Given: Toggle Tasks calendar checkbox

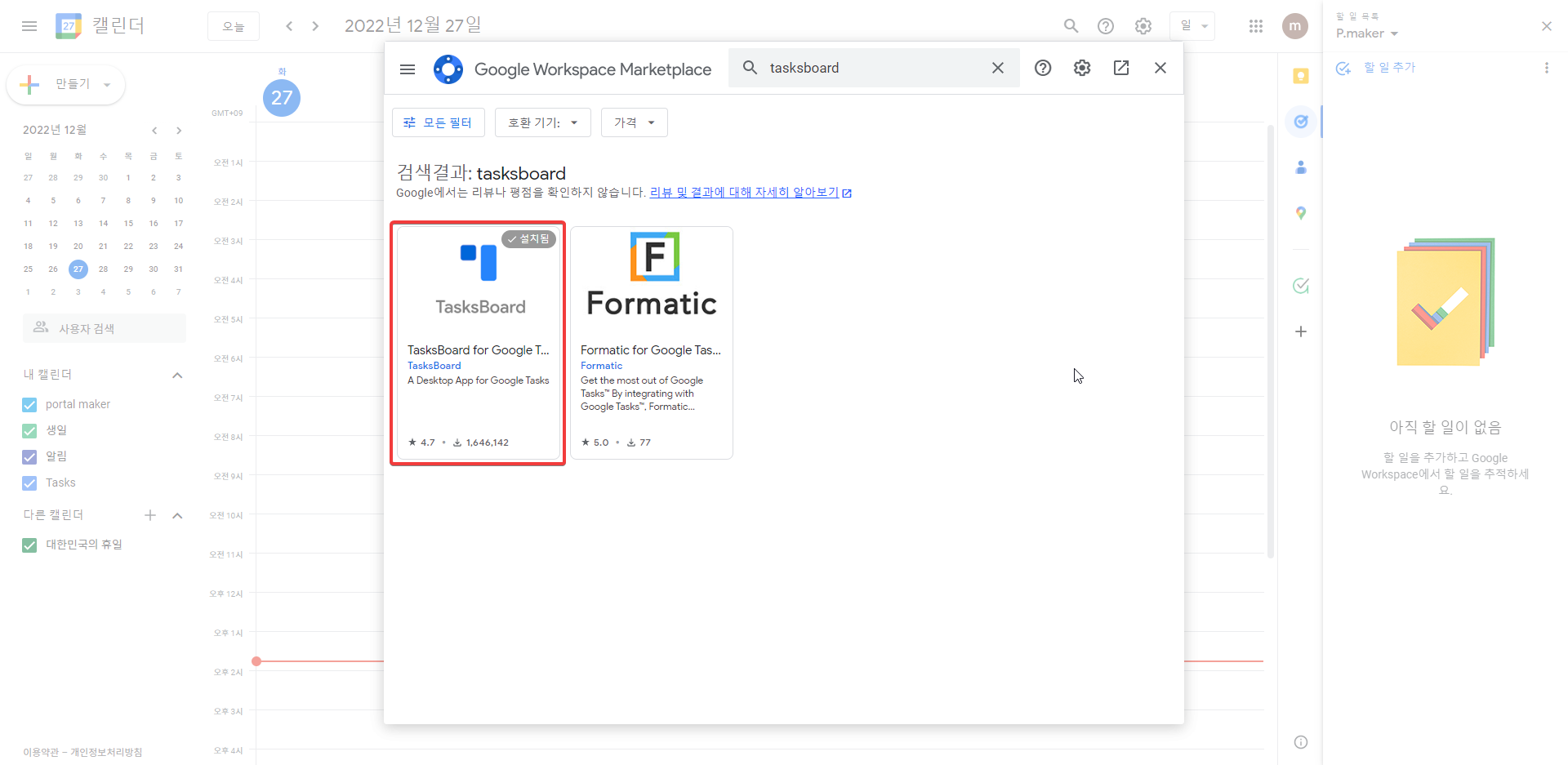Looking at the screenshot, I should [x=29, y=483].
